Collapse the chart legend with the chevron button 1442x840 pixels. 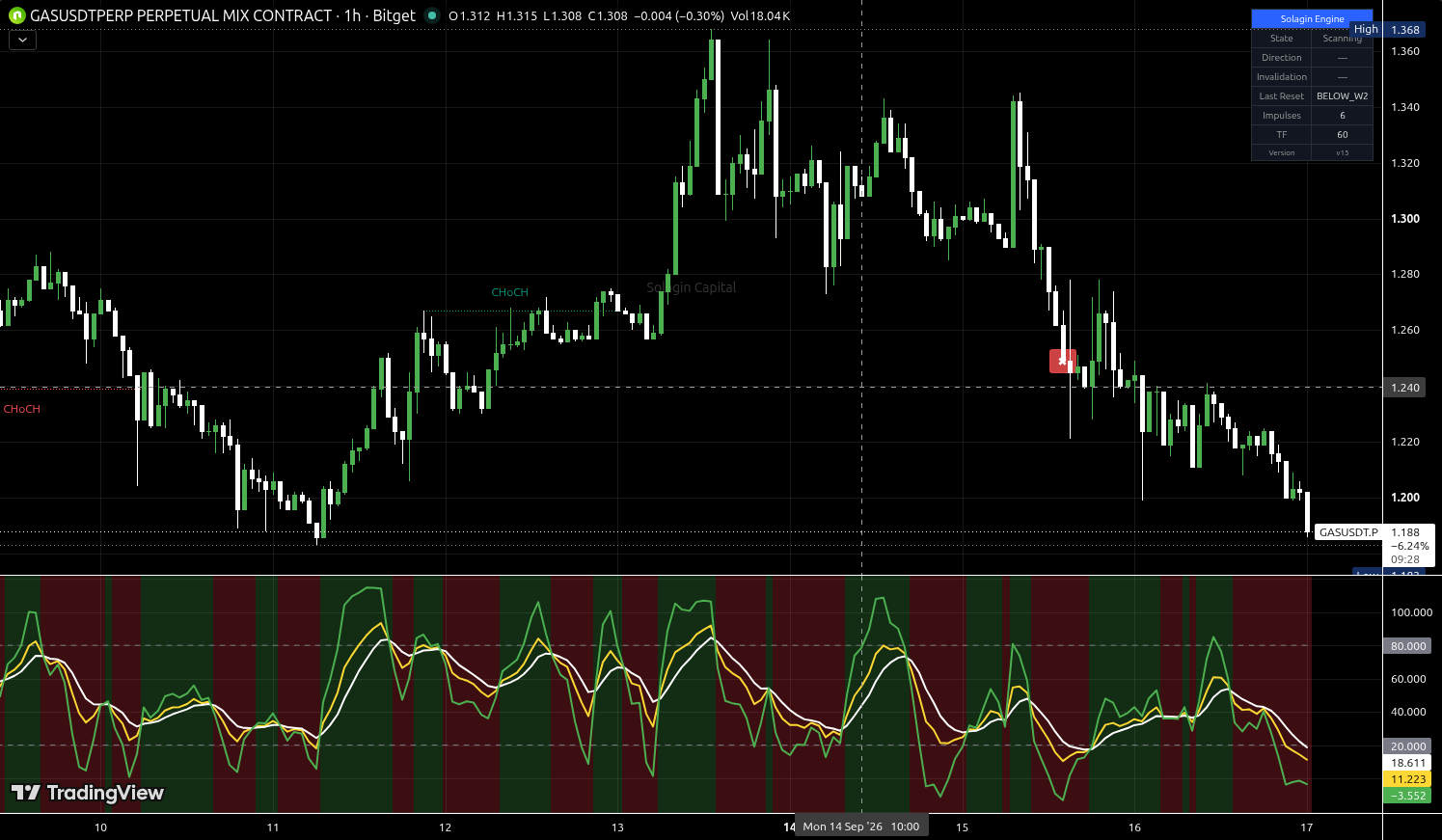tap(22, 41)
